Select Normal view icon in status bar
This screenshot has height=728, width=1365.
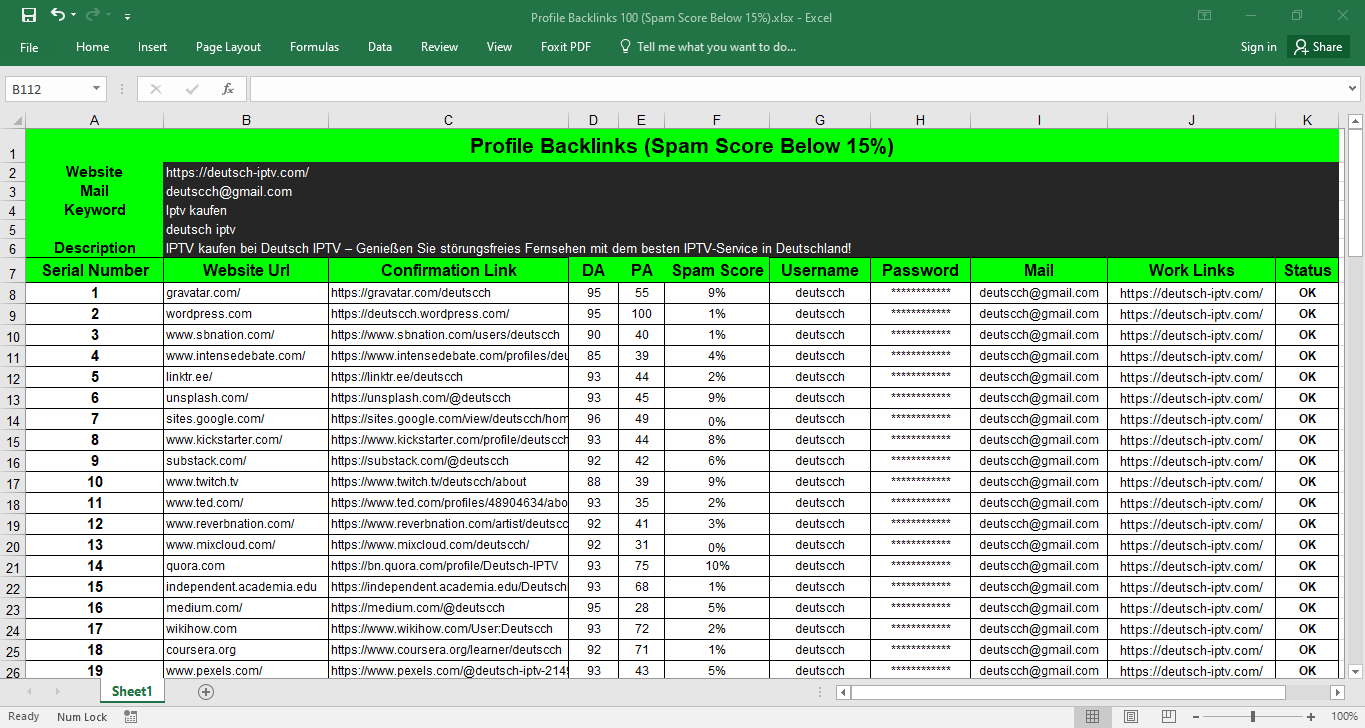(x=1093, y=716)
